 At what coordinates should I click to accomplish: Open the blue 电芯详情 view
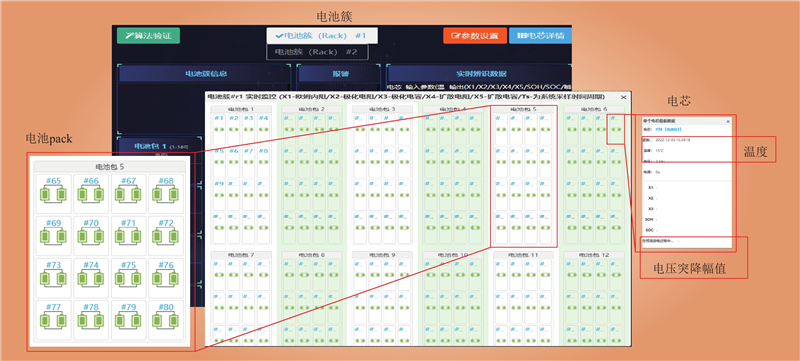pos(540,36)
